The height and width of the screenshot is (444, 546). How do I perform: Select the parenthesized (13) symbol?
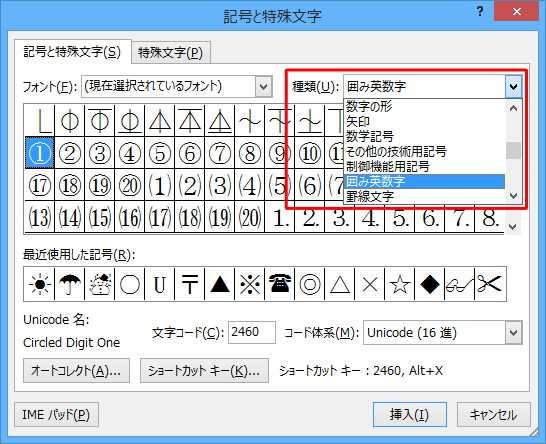pos(40,217)
